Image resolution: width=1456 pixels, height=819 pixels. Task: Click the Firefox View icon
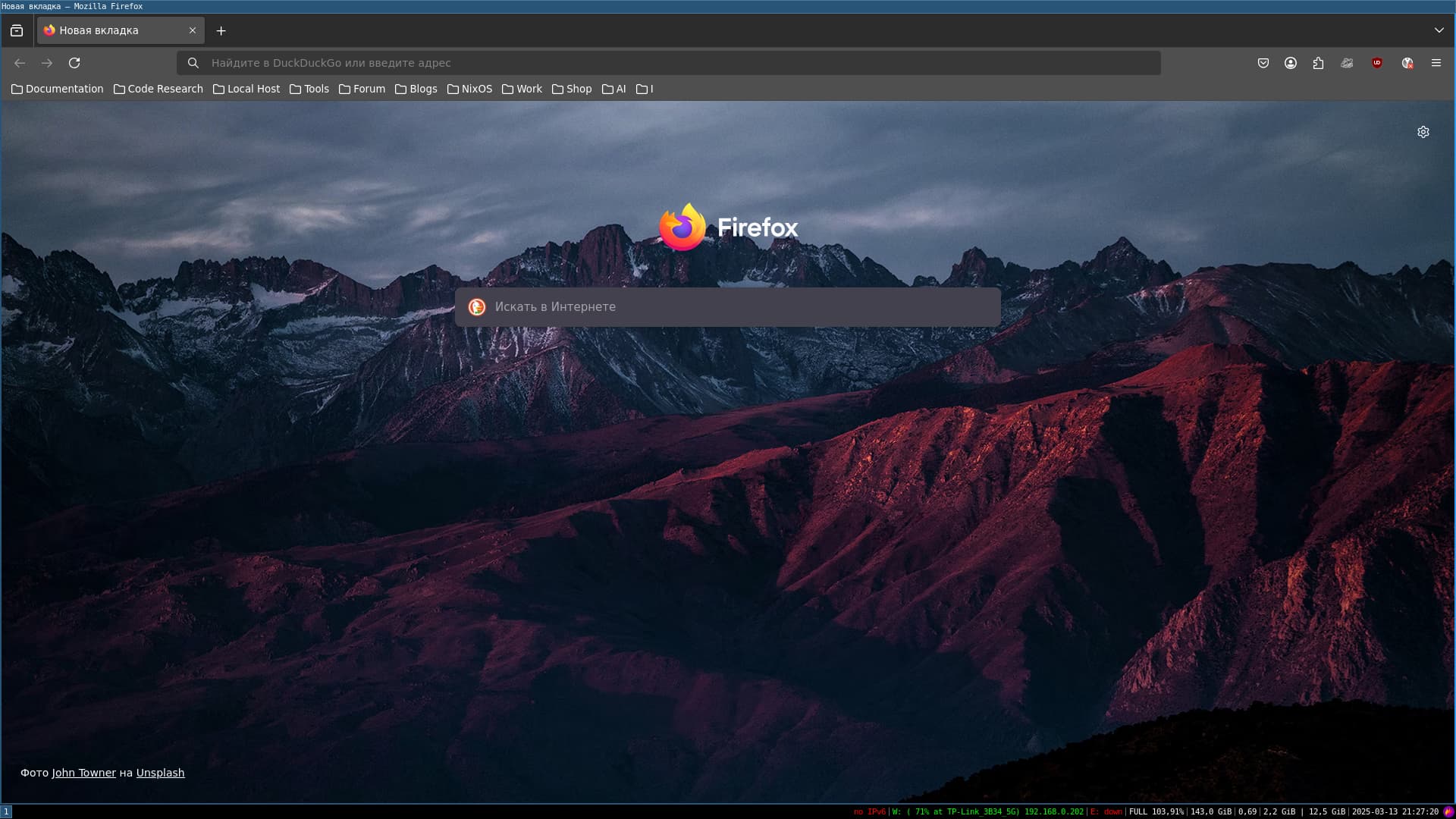coord(17,31)
